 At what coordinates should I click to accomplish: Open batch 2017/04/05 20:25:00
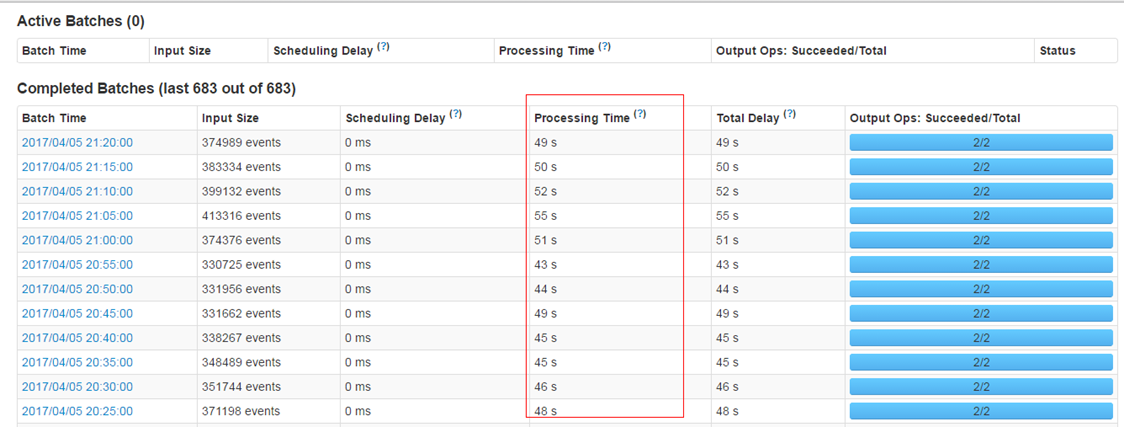(x=77, y=411)
